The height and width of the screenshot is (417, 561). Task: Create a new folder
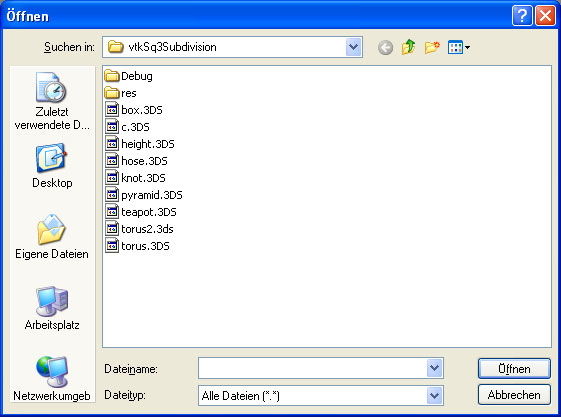pos(432,47)
